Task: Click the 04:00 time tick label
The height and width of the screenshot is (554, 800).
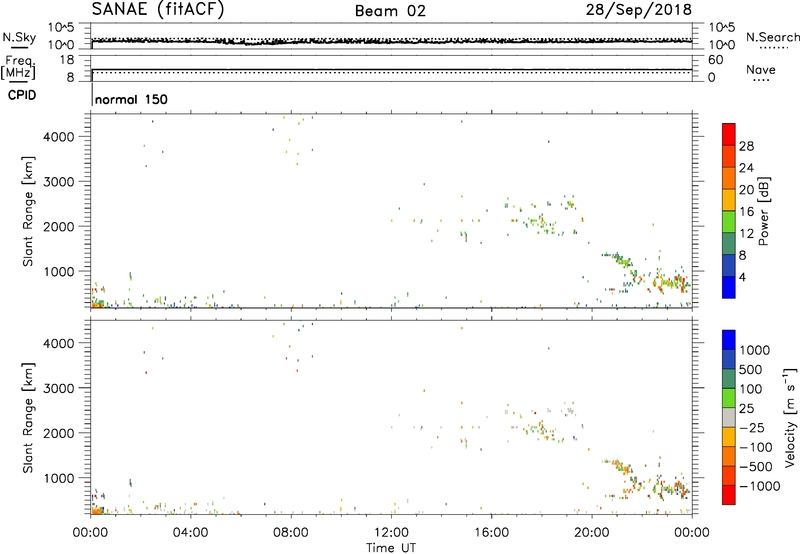Action: coord(190,533)
